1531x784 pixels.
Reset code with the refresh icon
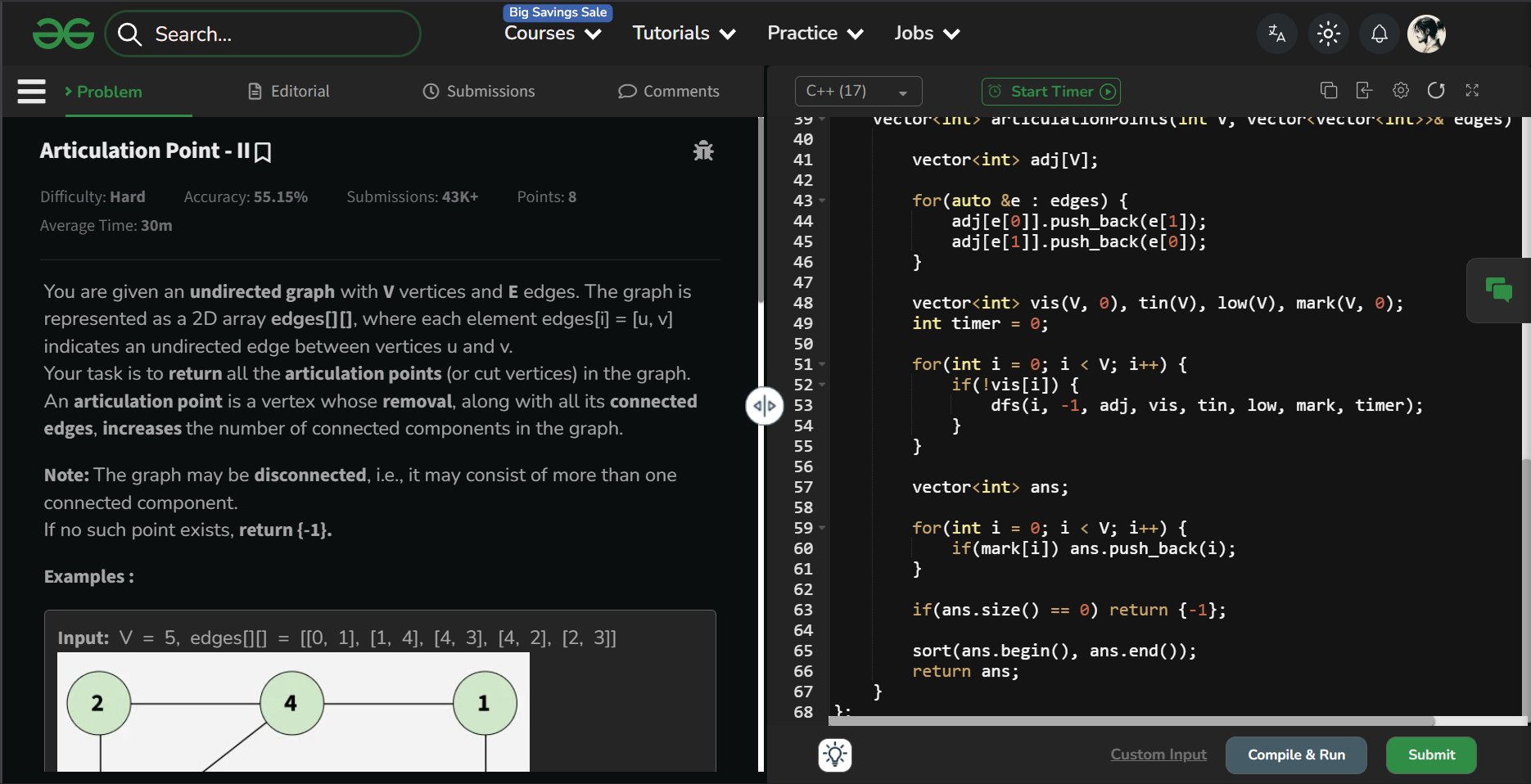(1436, 91)
